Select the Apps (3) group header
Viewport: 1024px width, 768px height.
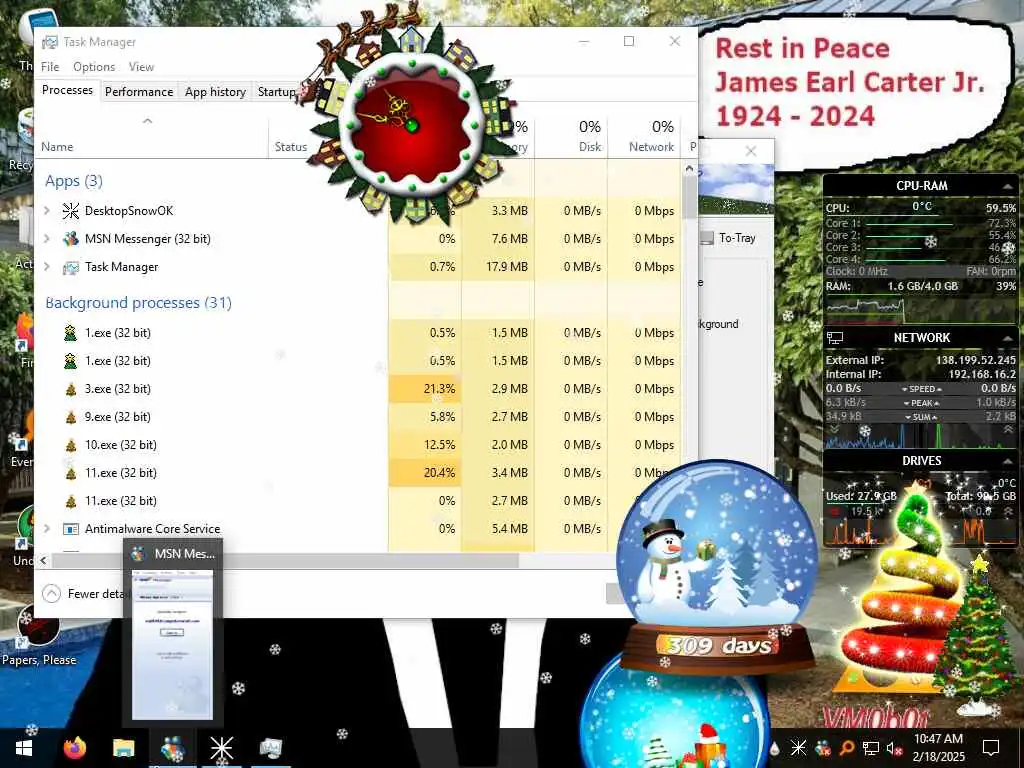(x=74, y=181)
